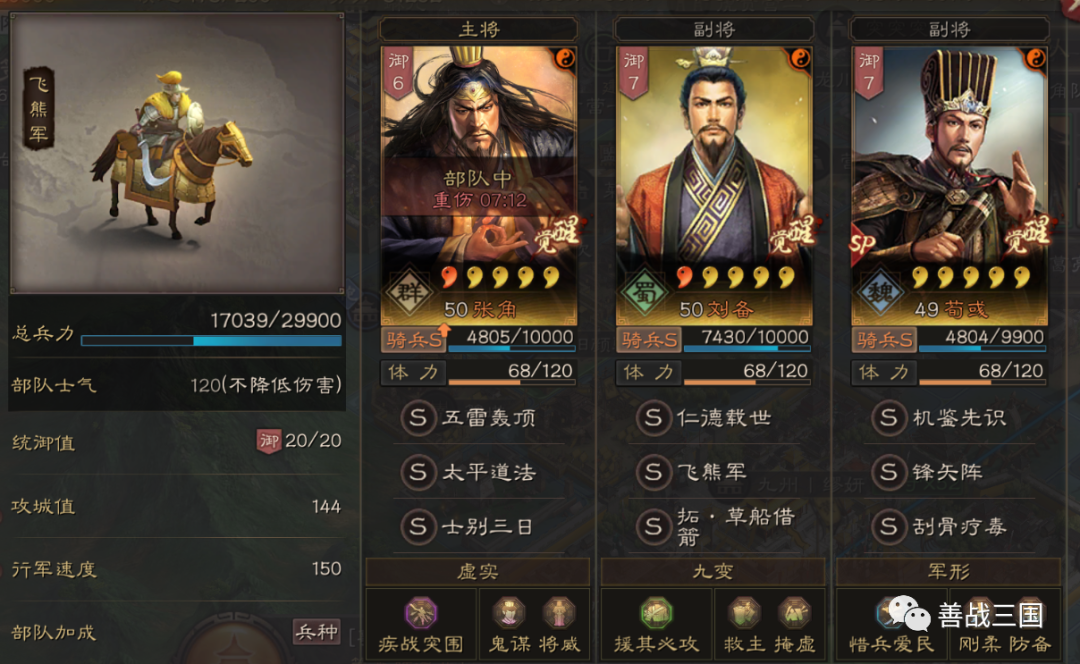Click the 蜀 faction badge on 刘备
The image size is (1080, 664).
[x=644, y=292]
